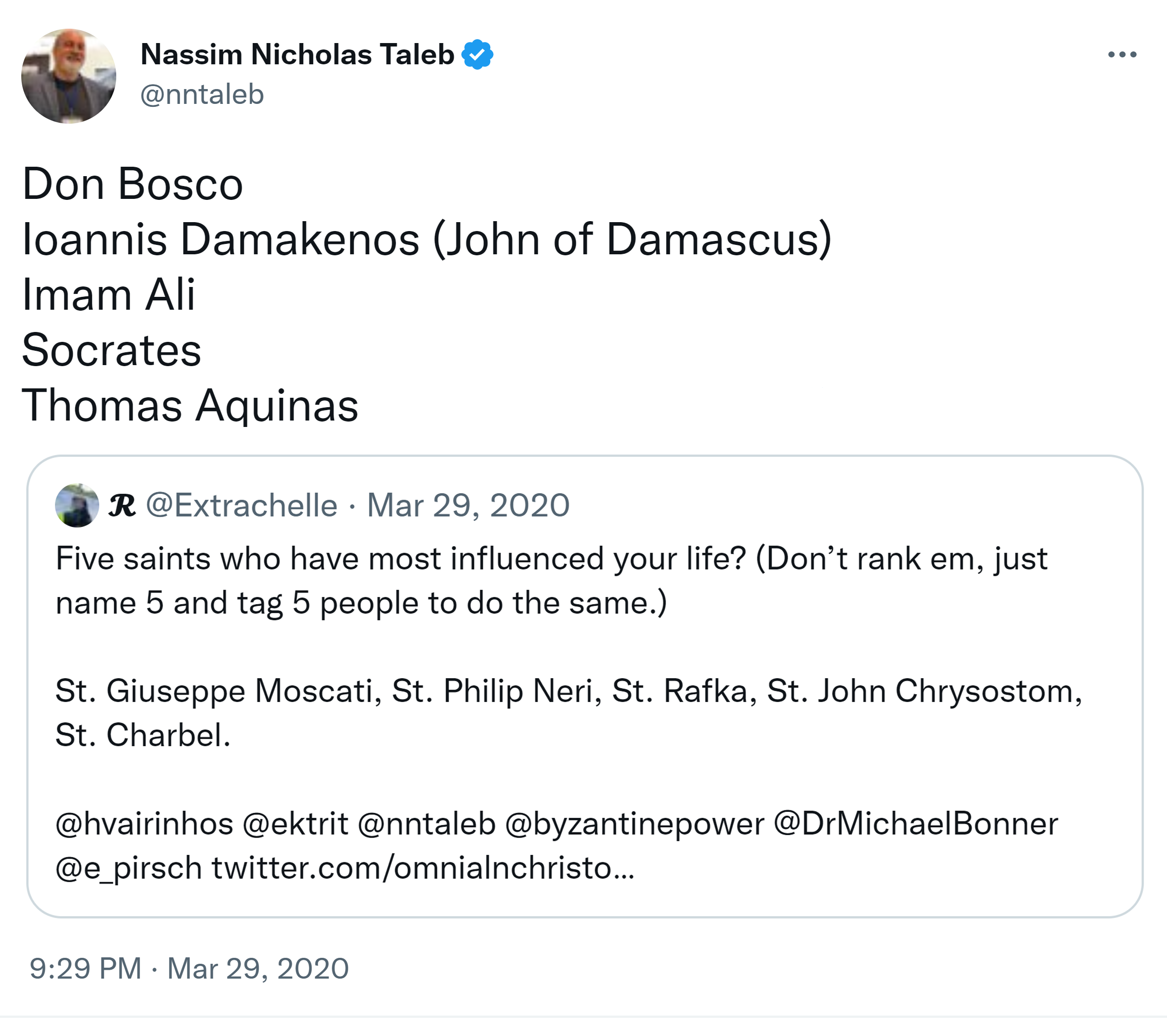Image resolution: width=1167 pixels, height=1036 pixels.
Task: Click the blue verified badge icon
Action: [x=477, y=55]
